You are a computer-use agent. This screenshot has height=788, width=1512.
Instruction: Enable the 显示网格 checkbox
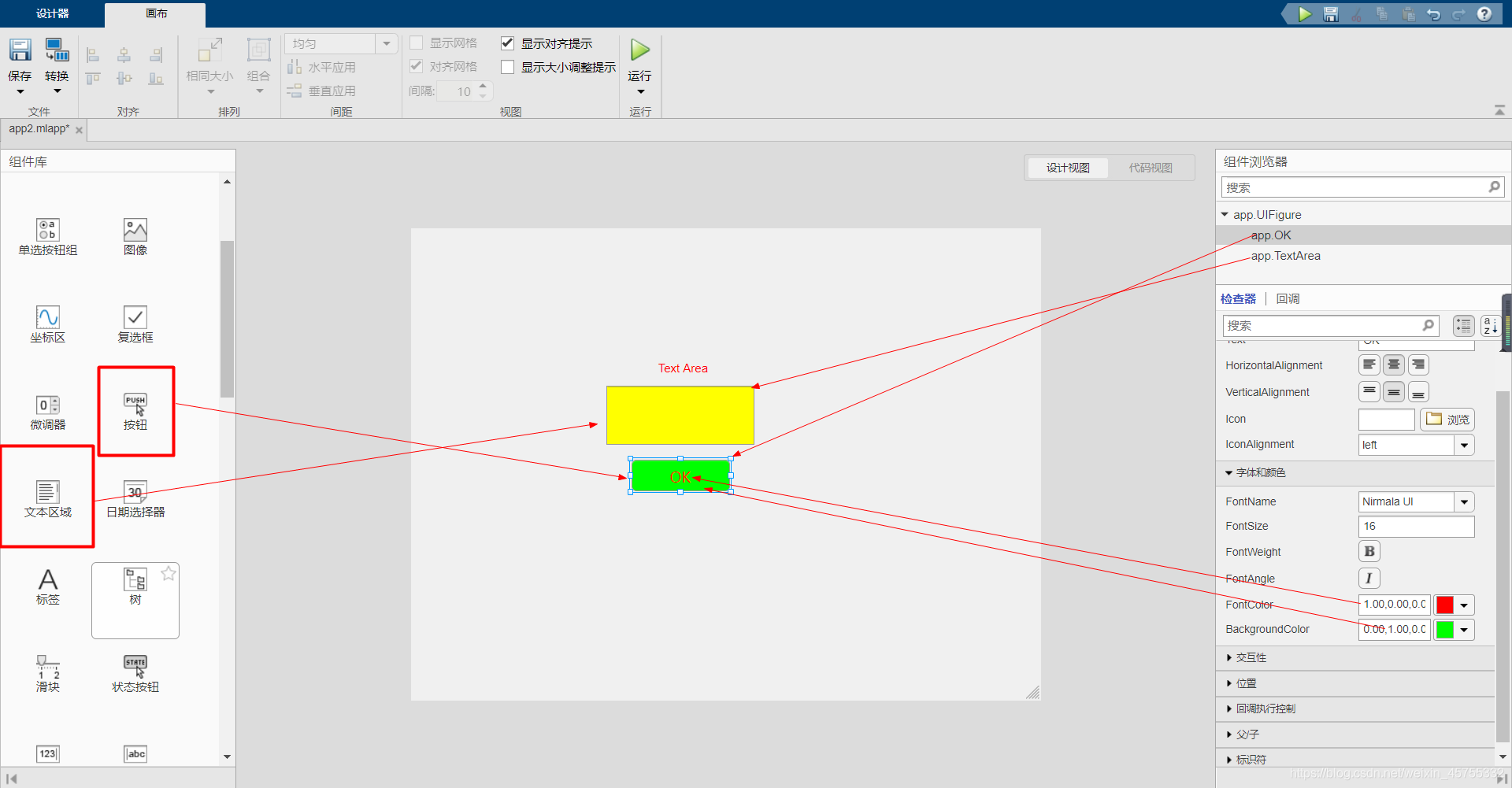tap(416, 43)
